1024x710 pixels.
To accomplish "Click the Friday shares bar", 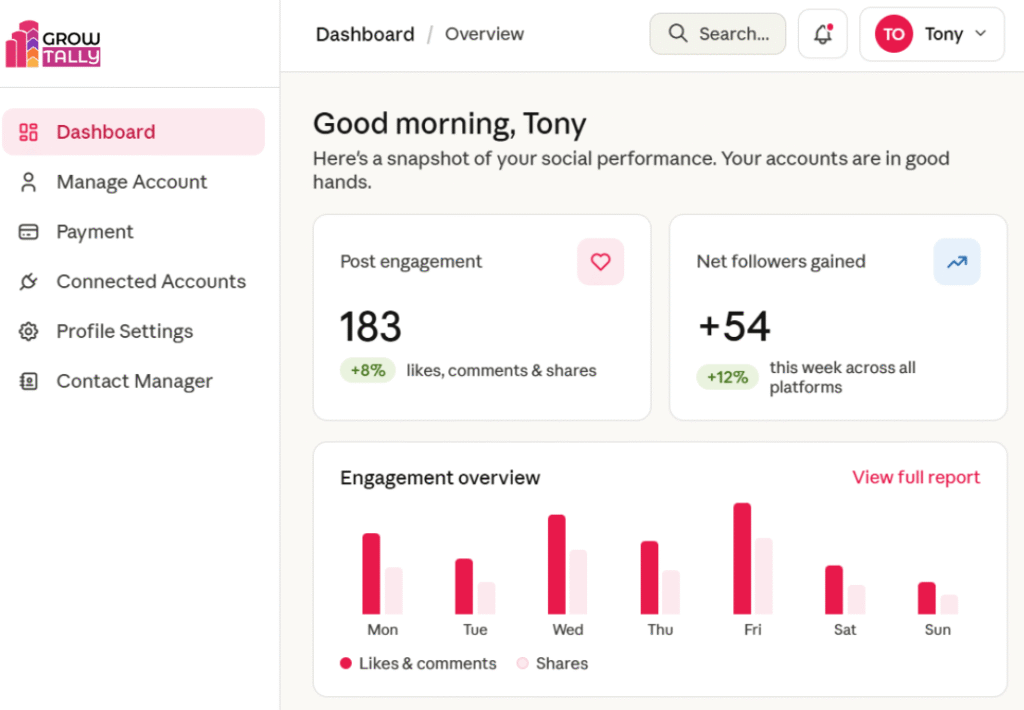I will point(764,576).
